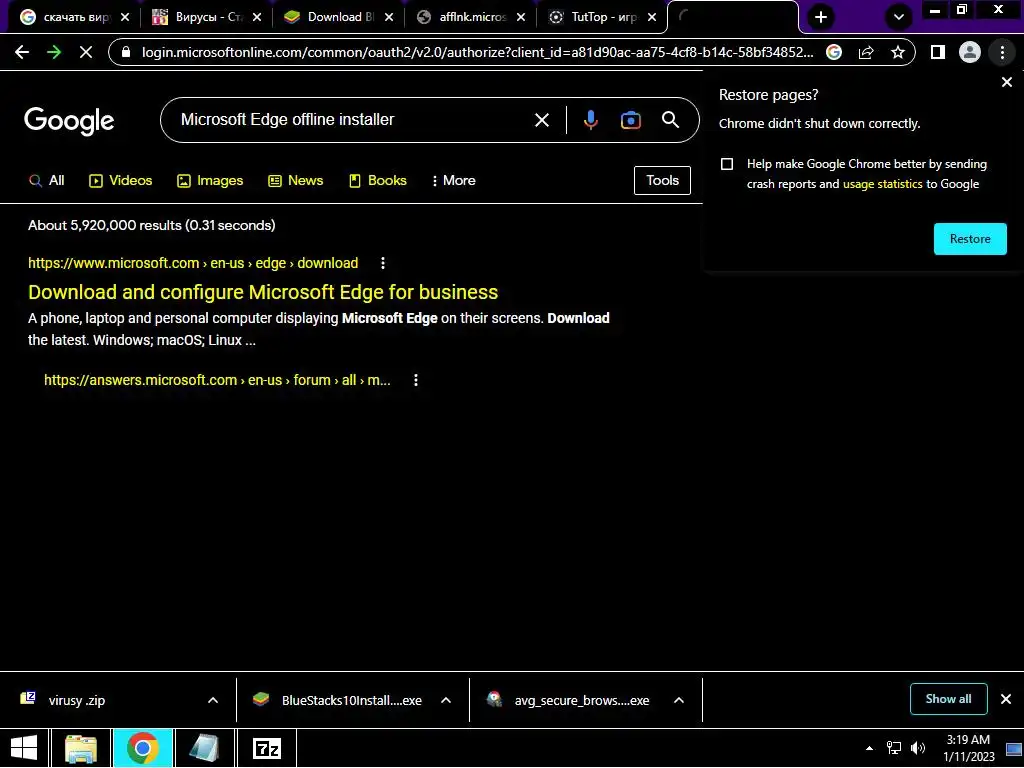Image resolution: width=1024 pixels, height=768 pixels.
Task: Show hidden tray icons arrow
Action: (x=869, y=748)
